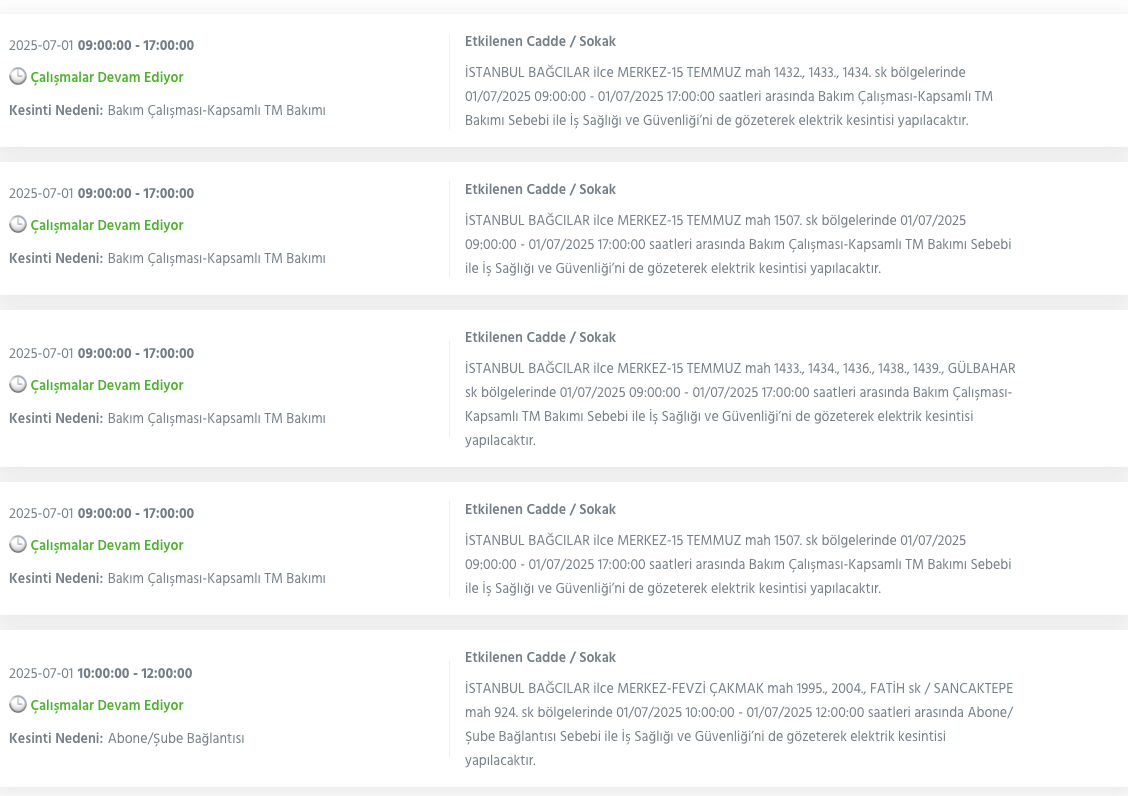The height and width of the screenshot is (796, 1128).
Task: Click clock icon in the fourth outage entry
Action: click(x=17, y=545)
